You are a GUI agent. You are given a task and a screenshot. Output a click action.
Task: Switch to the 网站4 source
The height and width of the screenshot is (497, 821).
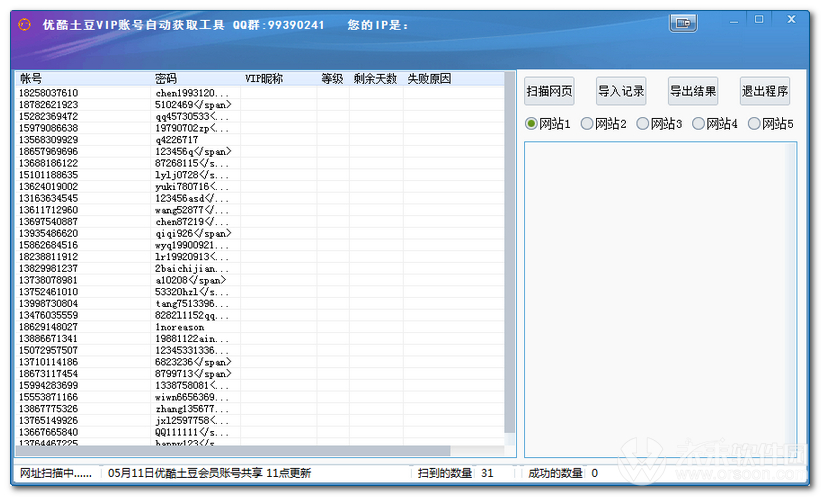coord(698,124)
